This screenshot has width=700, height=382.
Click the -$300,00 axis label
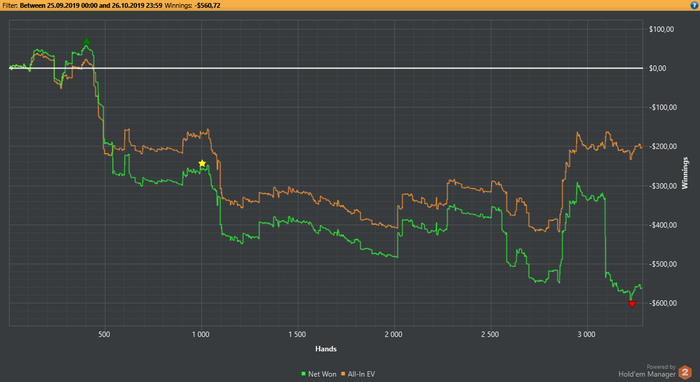tap(662, 186)
